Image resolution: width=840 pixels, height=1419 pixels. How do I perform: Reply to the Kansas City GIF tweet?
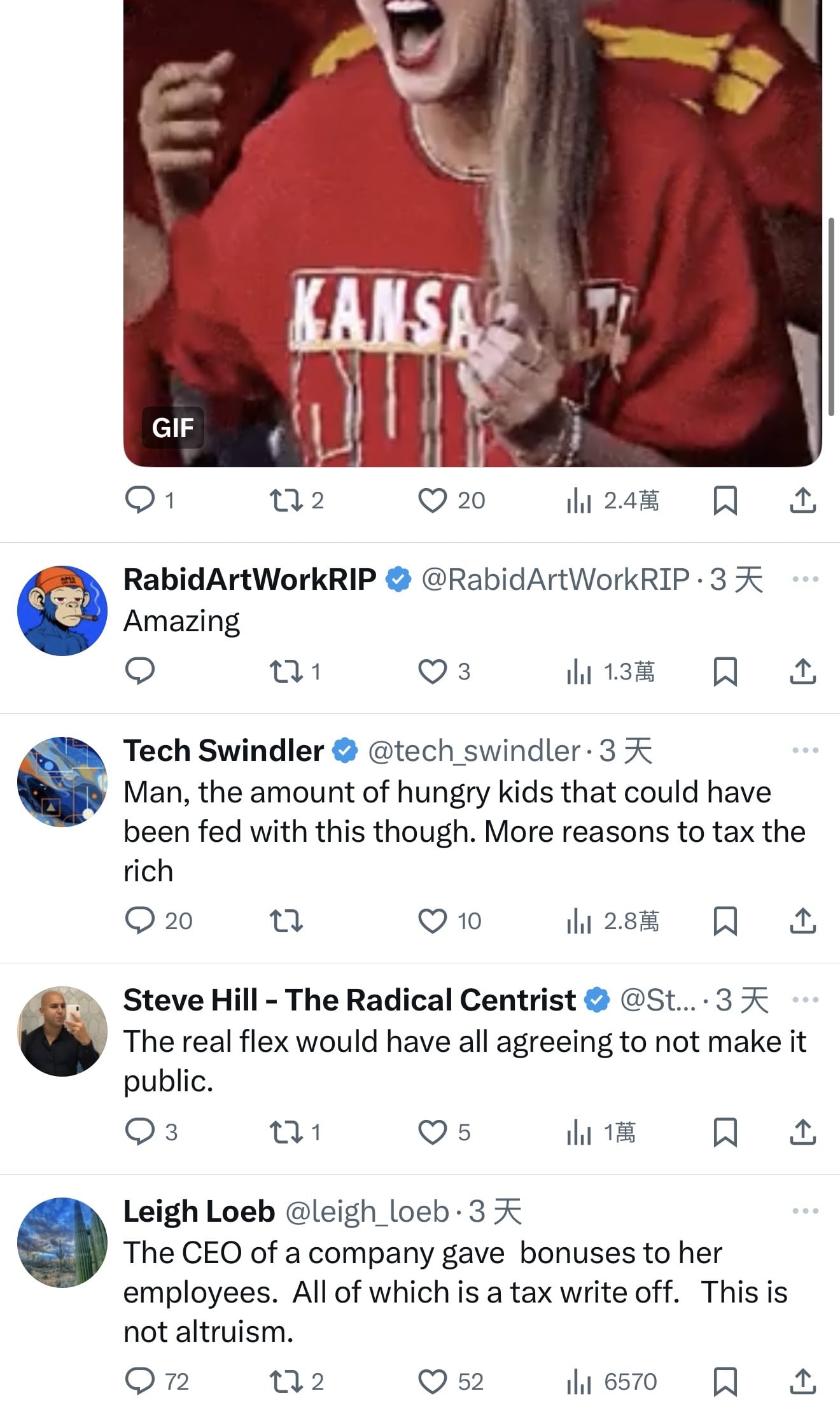140,500
